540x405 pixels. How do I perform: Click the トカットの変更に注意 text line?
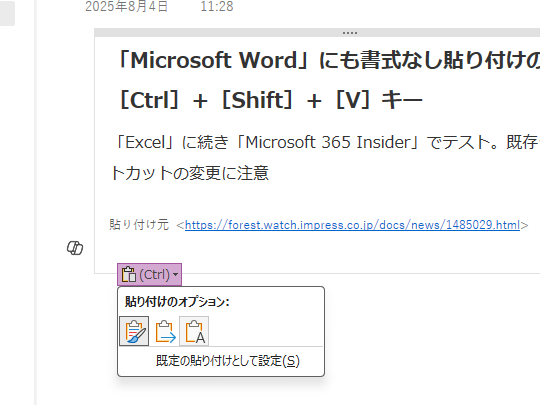(x=190, y=173)
